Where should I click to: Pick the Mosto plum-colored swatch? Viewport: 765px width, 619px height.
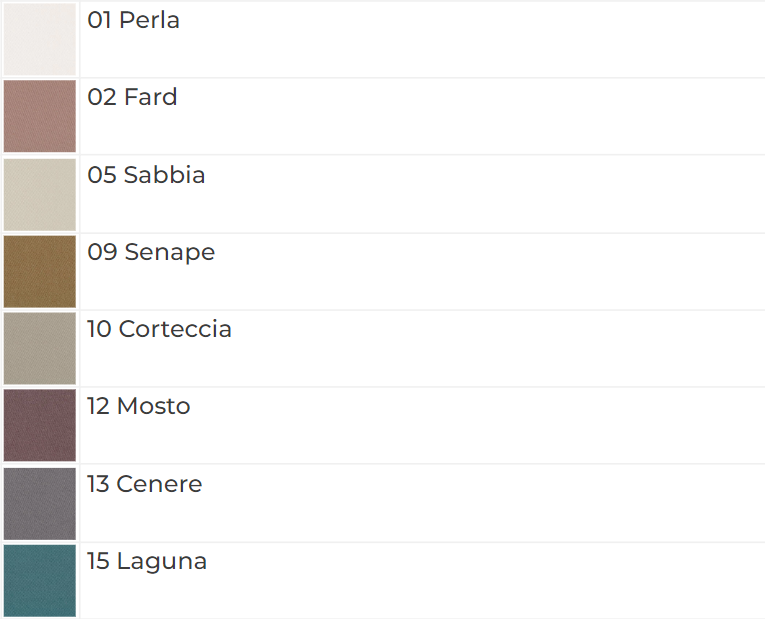pos(40,425)
